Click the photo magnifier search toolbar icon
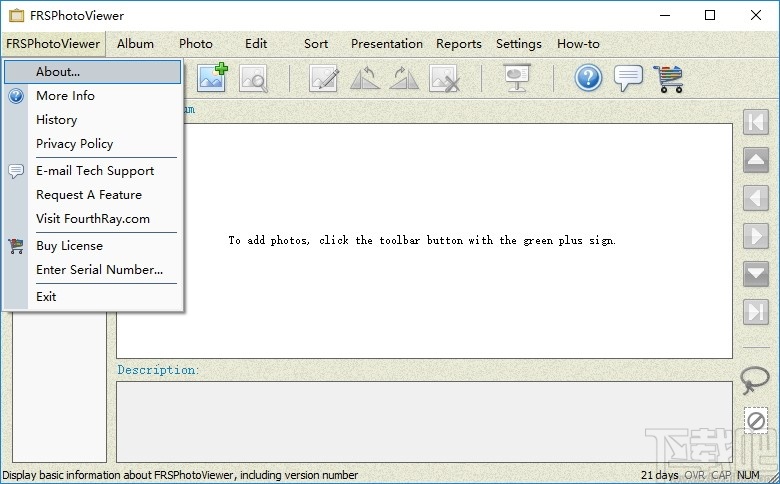The image size is (780, 484). 253,79
